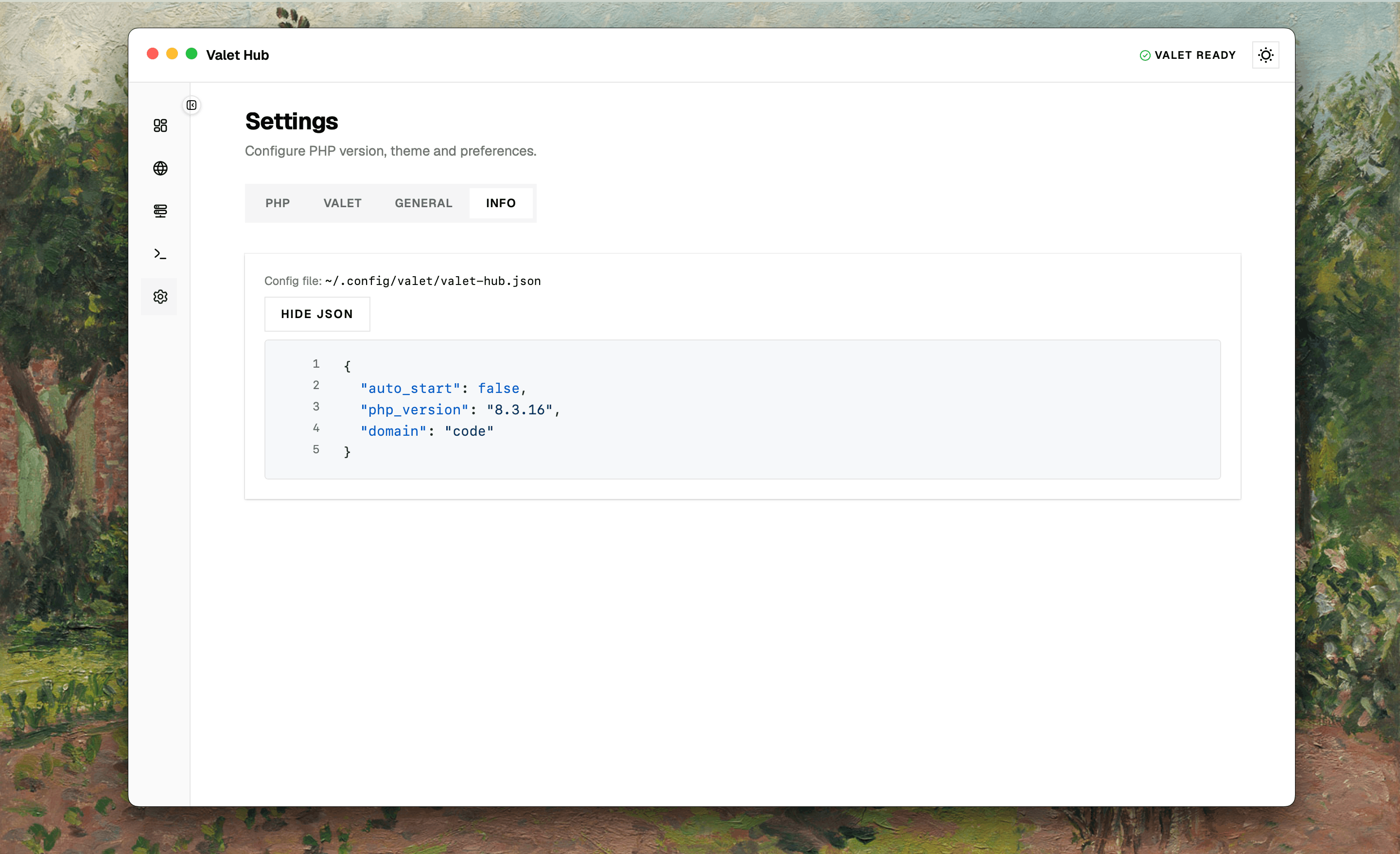
Task: Select the INFO tab
Action: (x=501, y=203)
